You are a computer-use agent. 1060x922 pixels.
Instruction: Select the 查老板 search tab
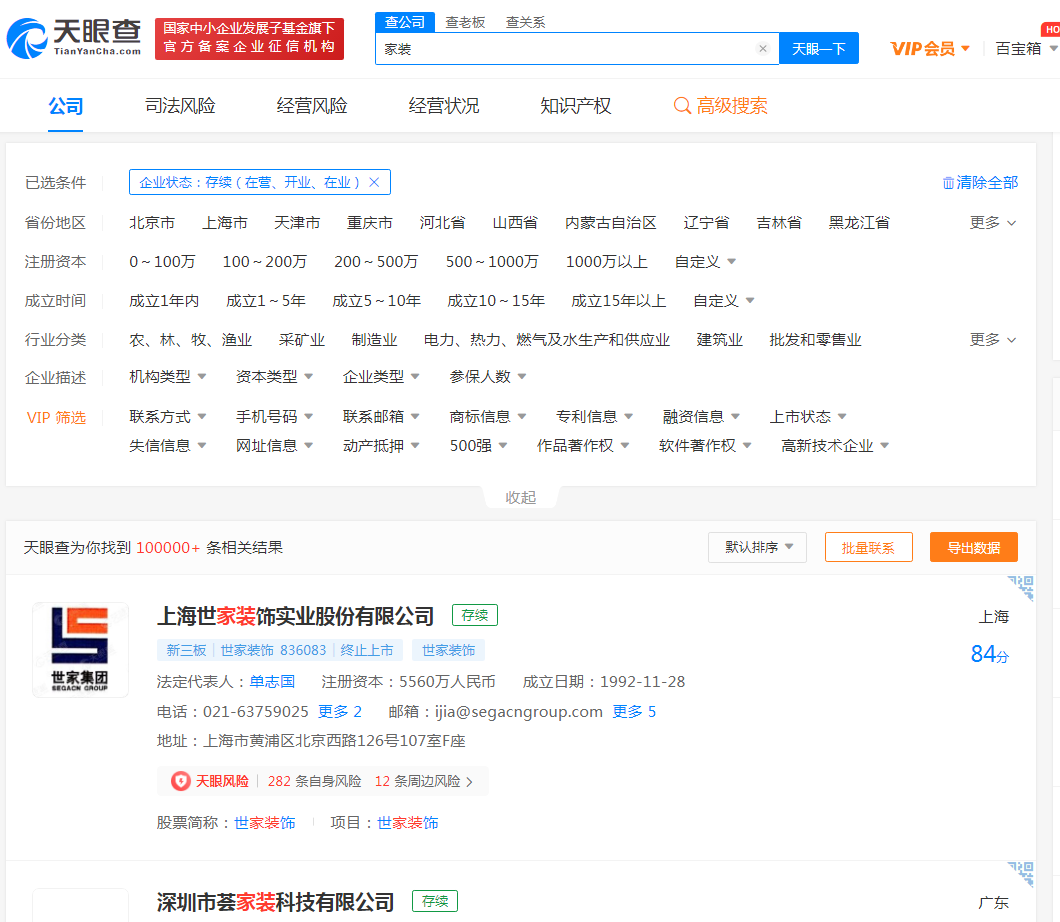pos(465,22)
